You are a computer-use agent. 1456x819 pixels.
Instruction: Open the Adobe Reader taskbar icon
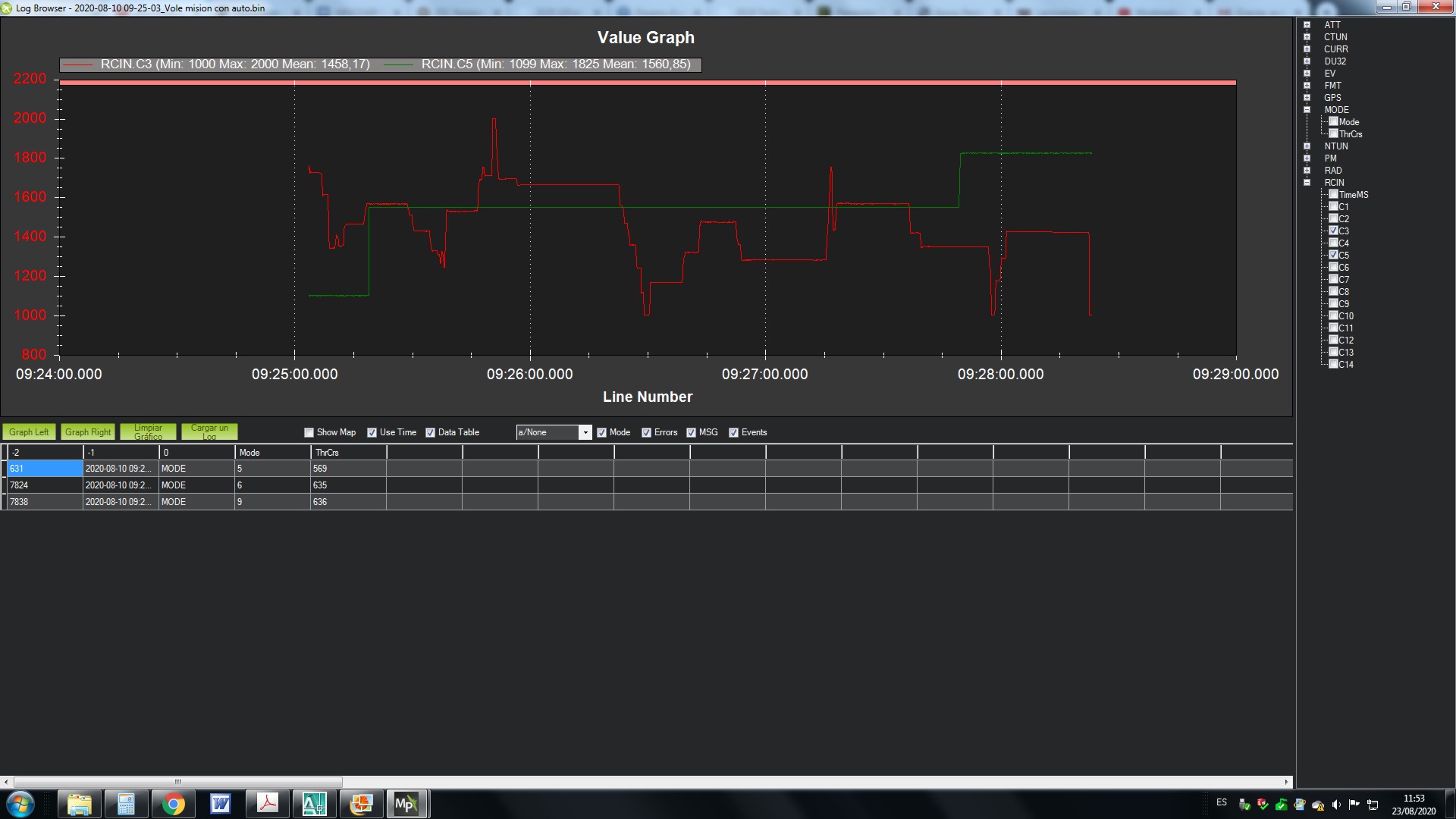click(267, 804)
